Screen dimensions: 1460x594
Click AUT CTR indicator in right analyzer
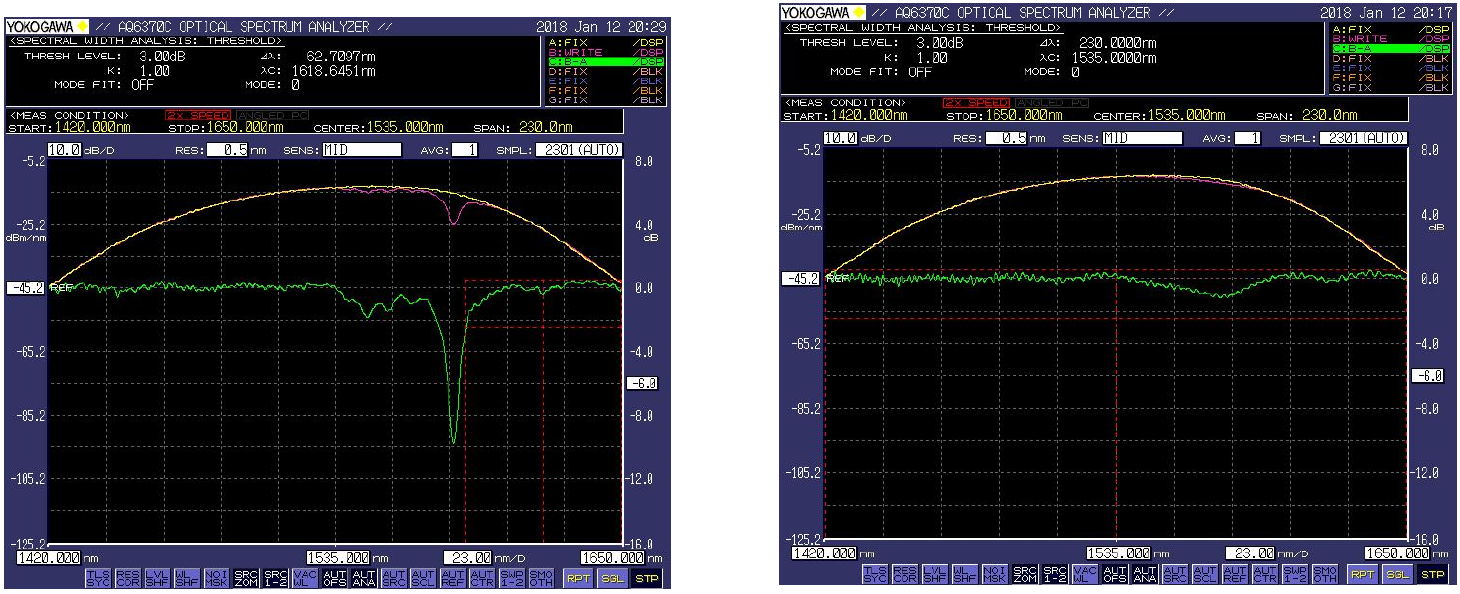(1265, 573)
